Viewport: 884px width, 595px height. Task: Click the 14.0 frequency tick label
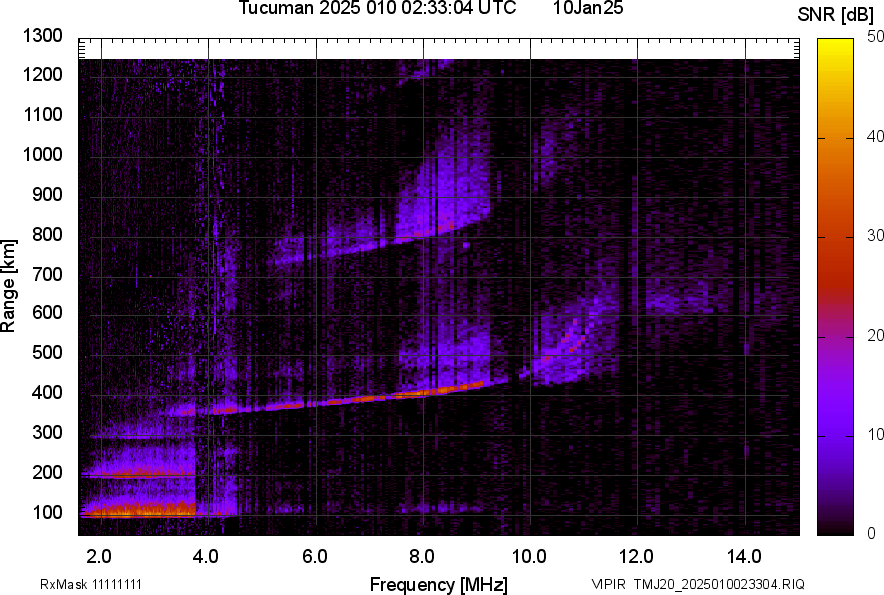(x=744, y=556)
